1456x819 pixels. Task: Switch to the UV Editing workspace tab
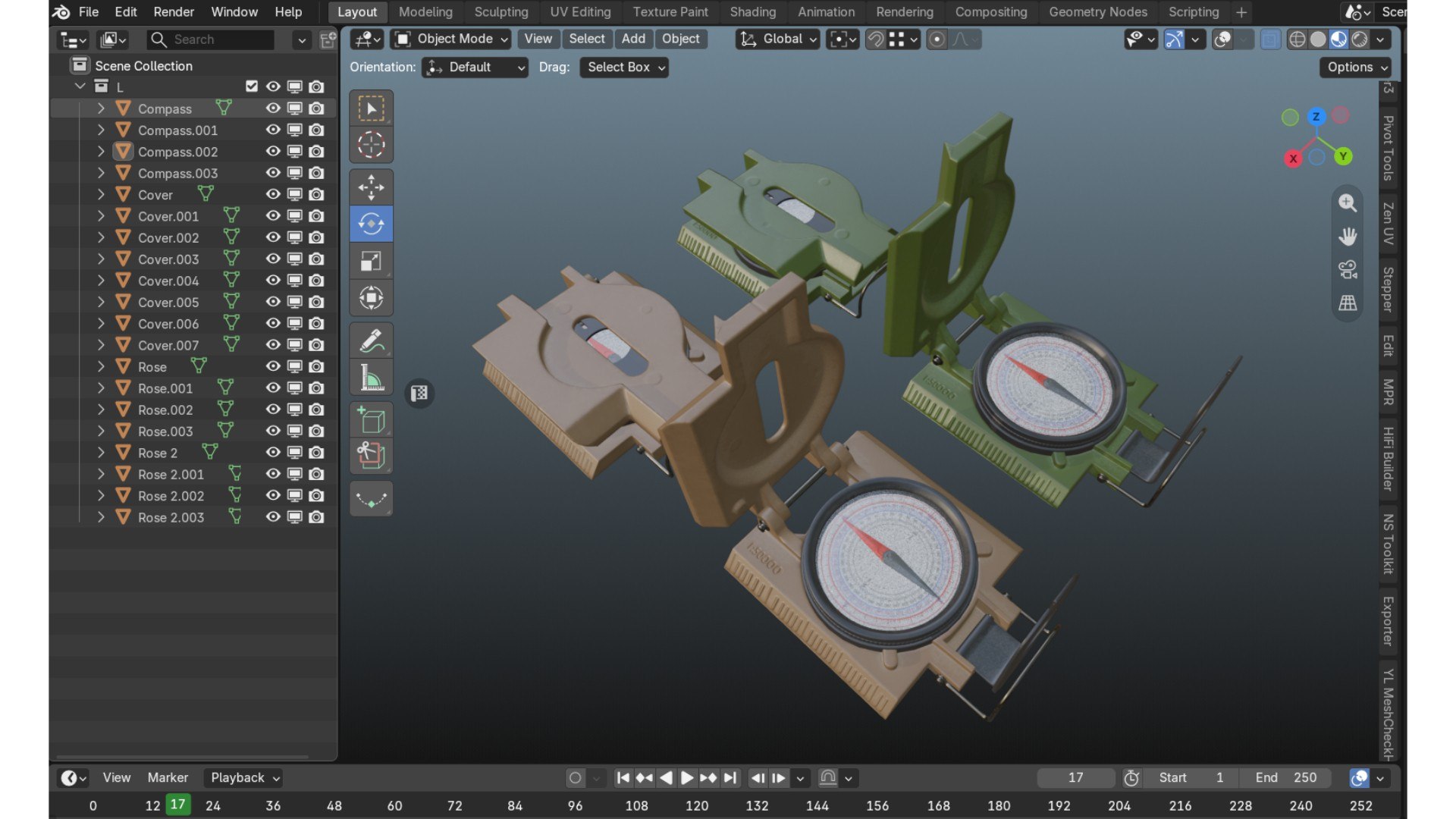(580, 12)
